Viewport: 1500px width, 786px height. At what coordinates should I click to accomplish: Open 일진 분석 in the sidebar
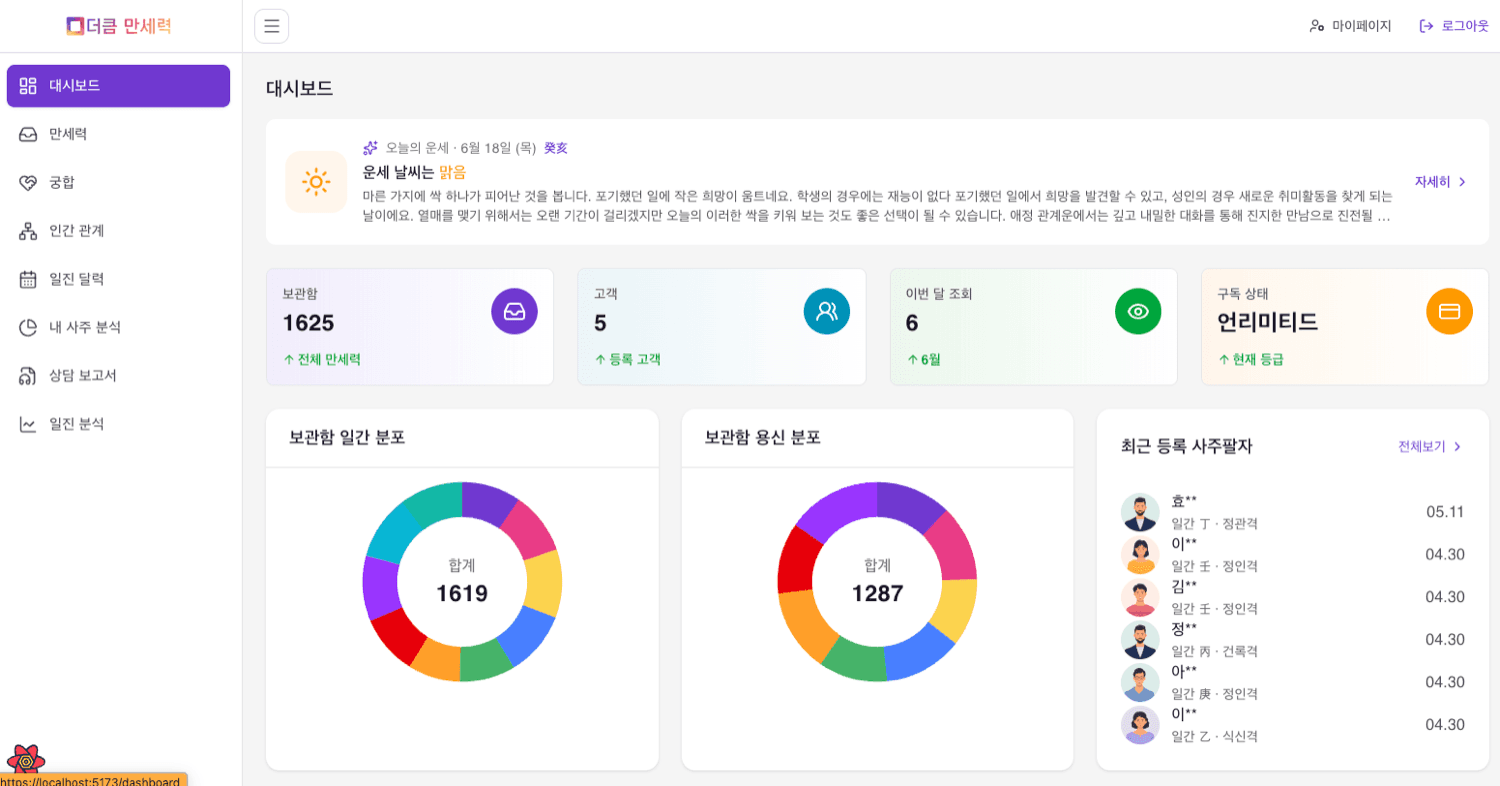click(x=118, y=424)
